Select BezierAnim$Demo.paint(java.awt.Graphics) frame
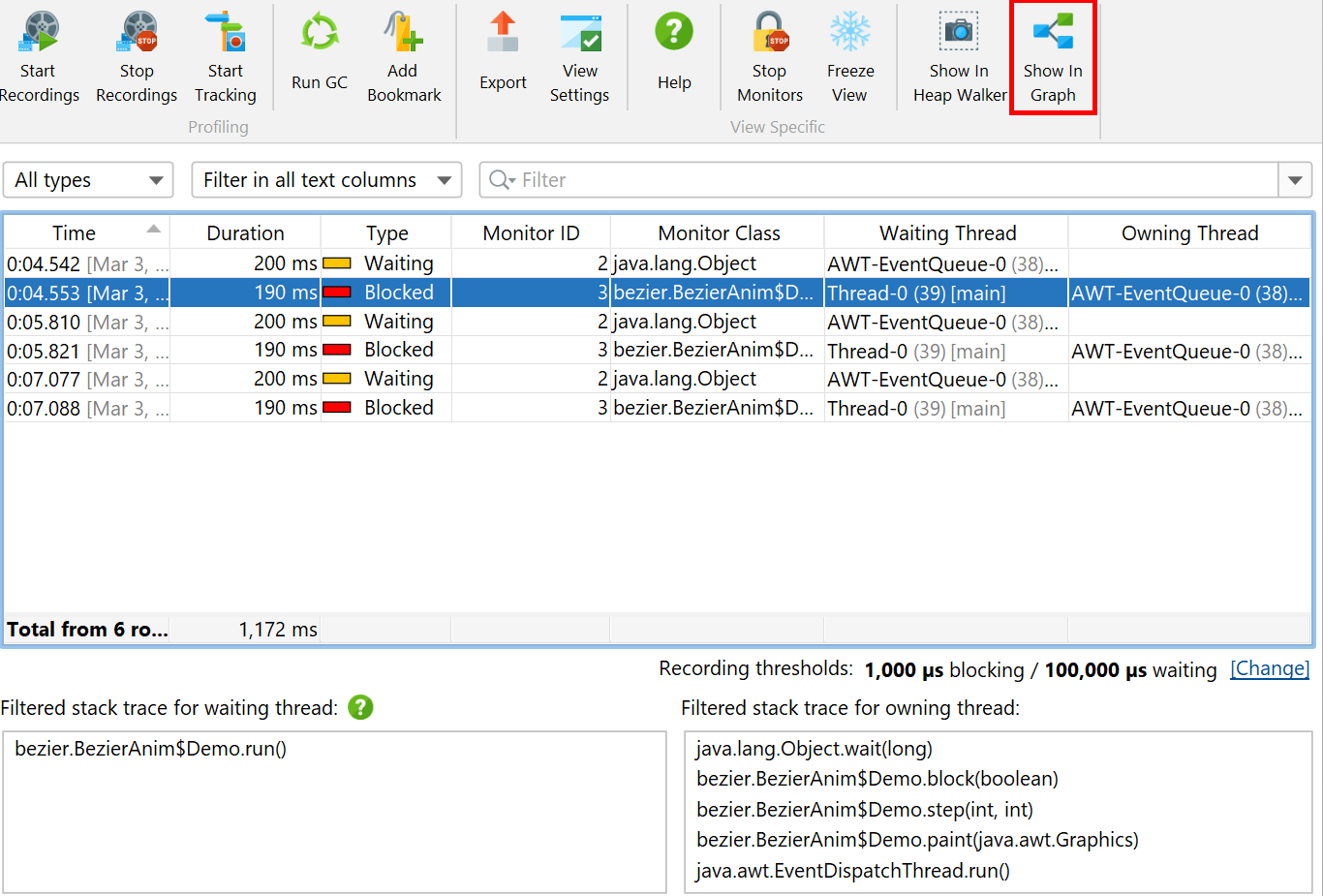Viewport: 1323px width, 896px height. tap(917, 840)
